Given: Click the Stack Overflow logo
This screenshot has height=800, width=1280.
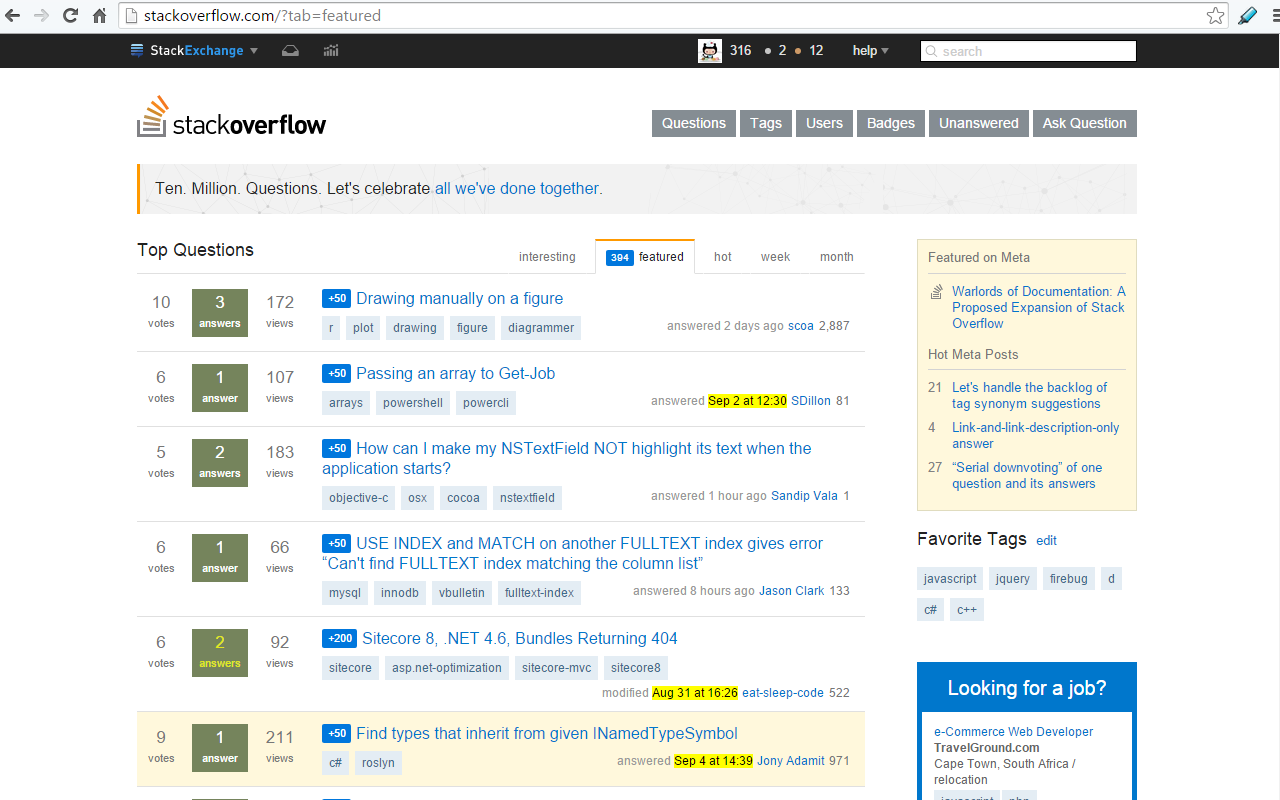Looking at the screenshot, I should pos(232,117).
